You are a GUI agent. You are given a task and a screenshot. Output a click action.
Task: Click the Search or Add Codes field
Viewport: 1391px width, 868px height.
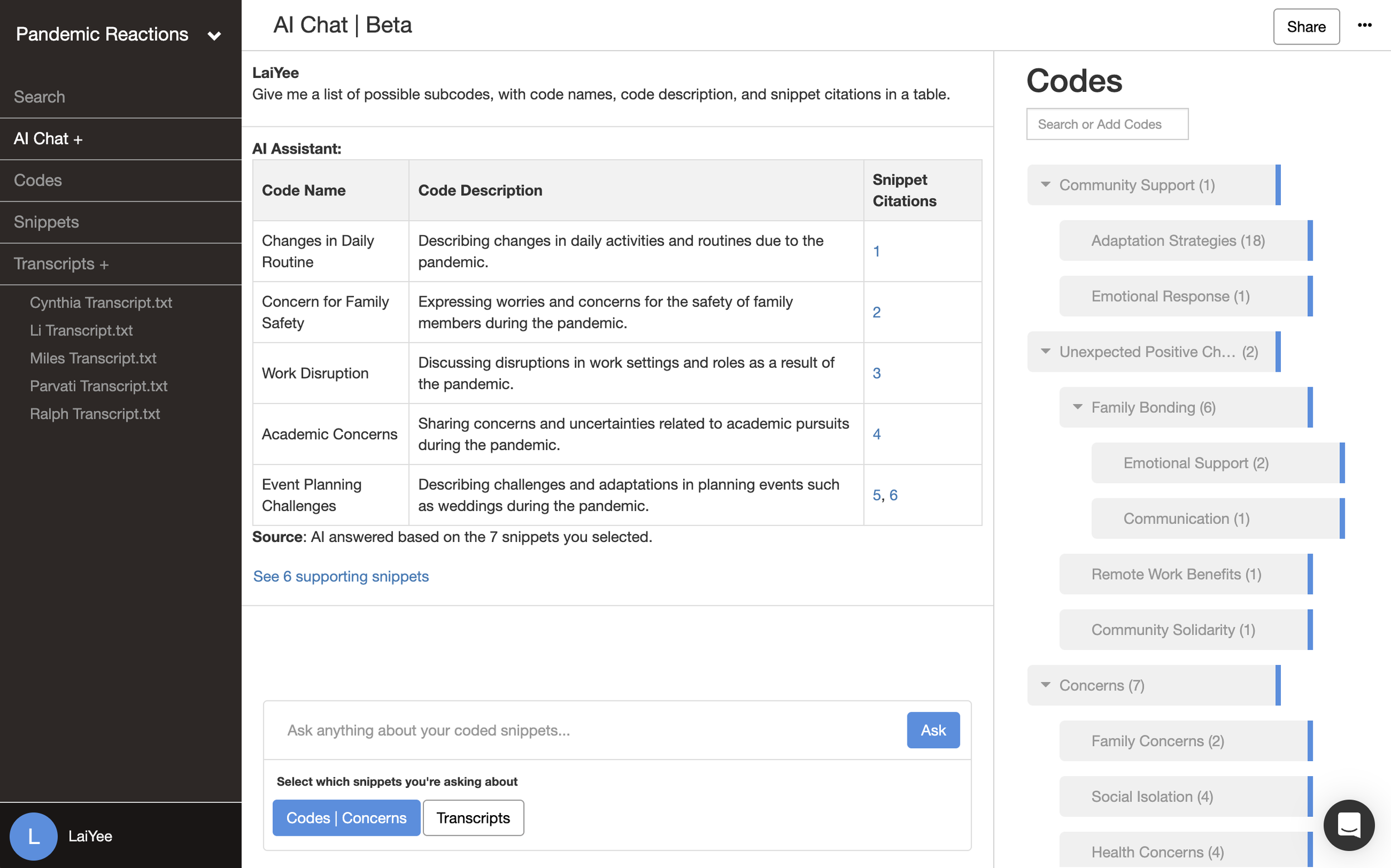pos(1107,124)
